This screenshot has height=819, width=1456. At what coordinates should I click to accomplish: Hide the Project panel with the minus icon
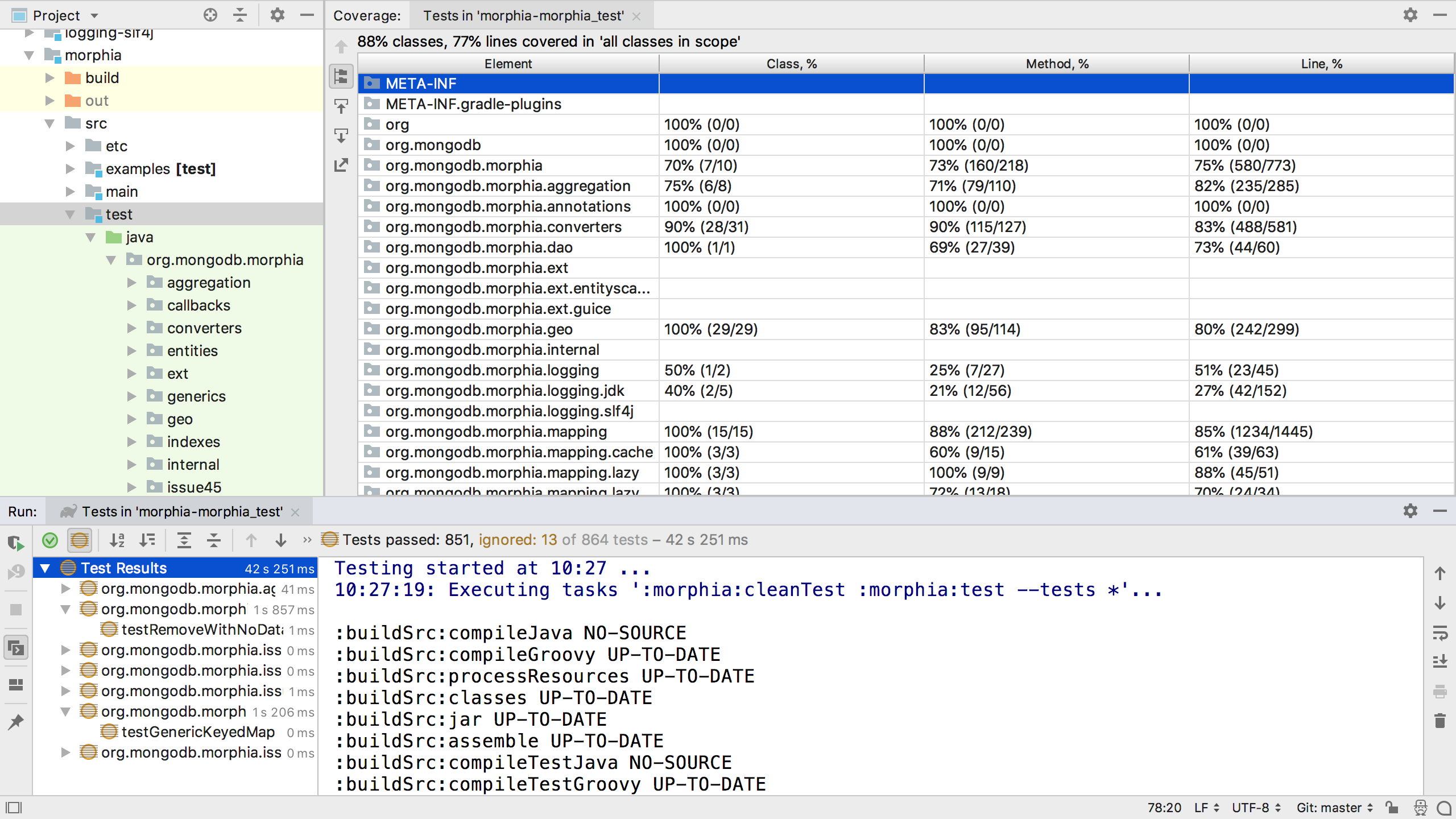click(x=307, y=15)
